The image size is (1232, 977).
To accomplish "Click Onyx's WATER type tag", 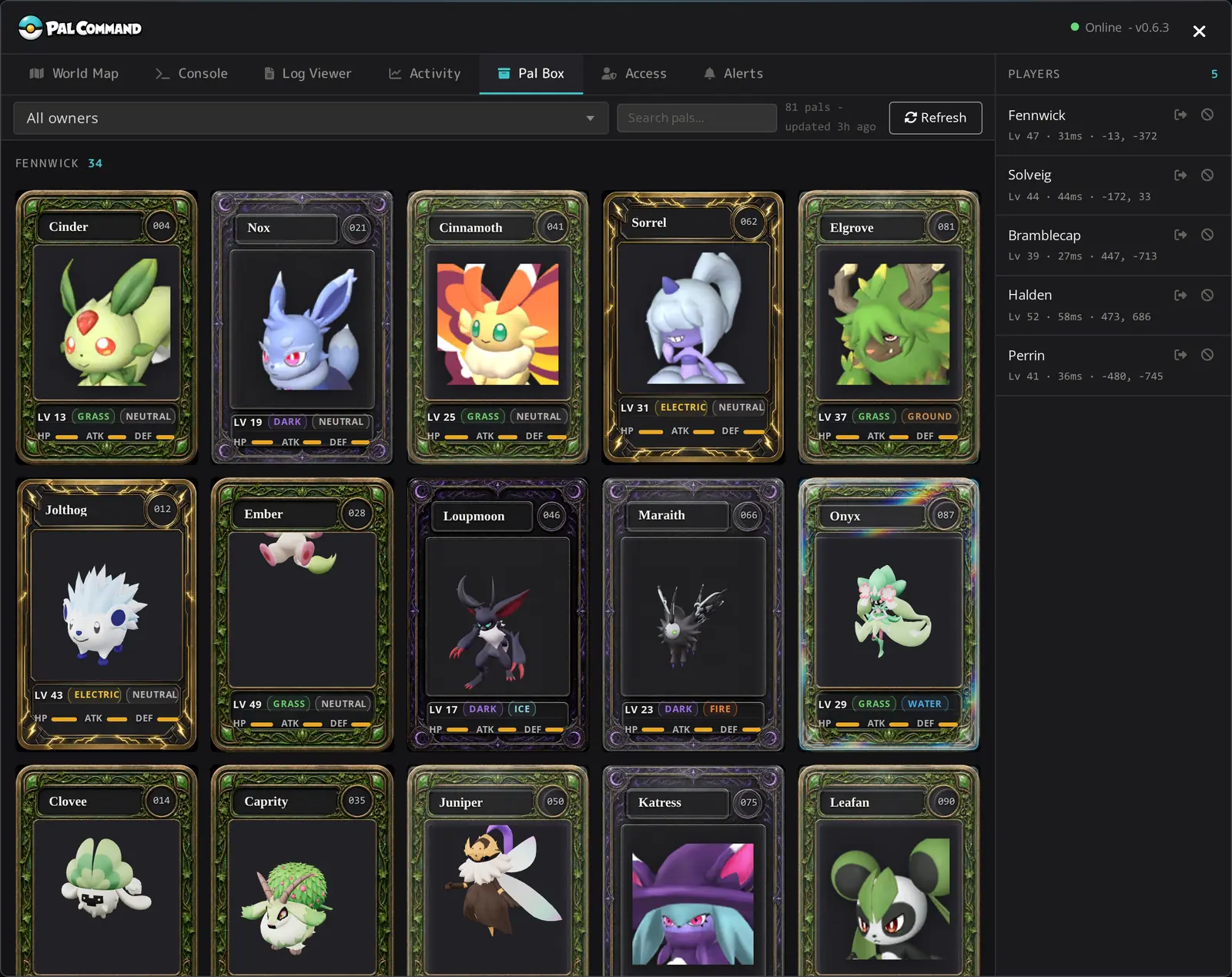I will tap(924, 704).
